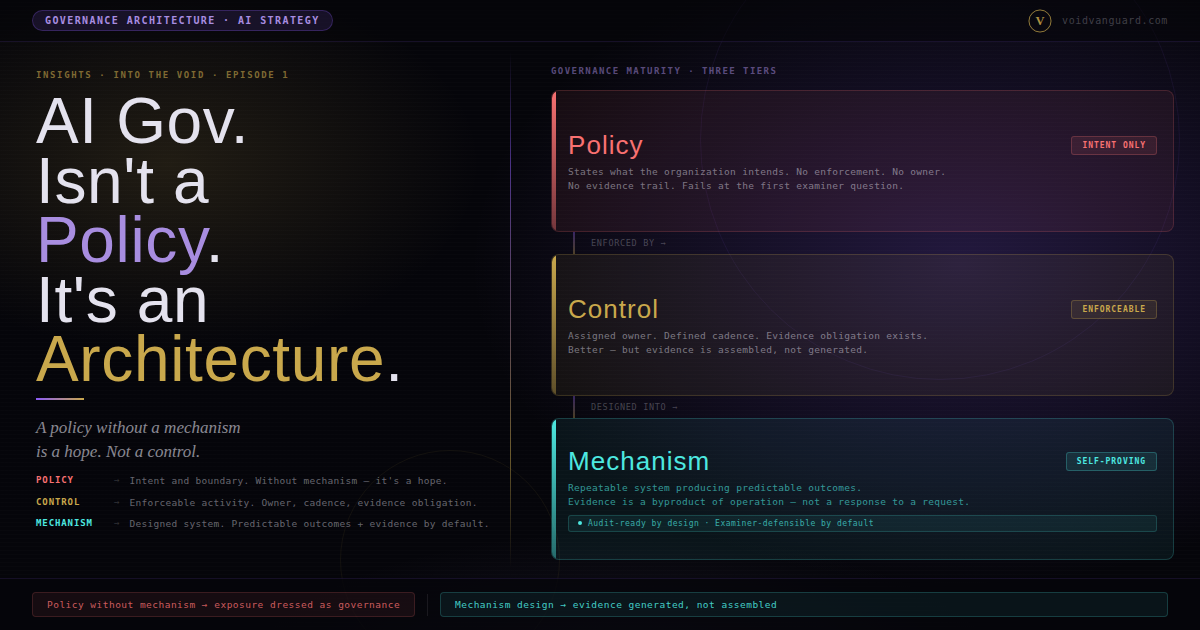The width and height of the screenshot is (1200, 630).
Task: Click 'Enforceable activity. Owner, cadence' legend description
Action: click(303, 503)
